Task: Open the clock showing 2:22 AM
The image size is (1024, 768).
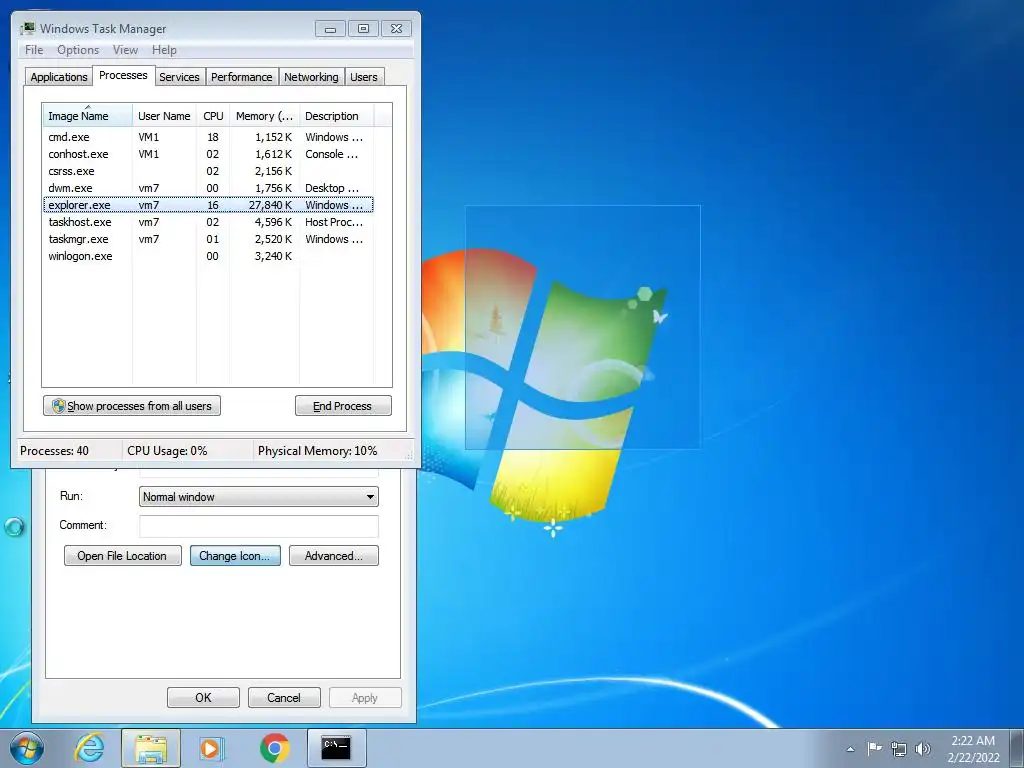Action: [973, 748]
